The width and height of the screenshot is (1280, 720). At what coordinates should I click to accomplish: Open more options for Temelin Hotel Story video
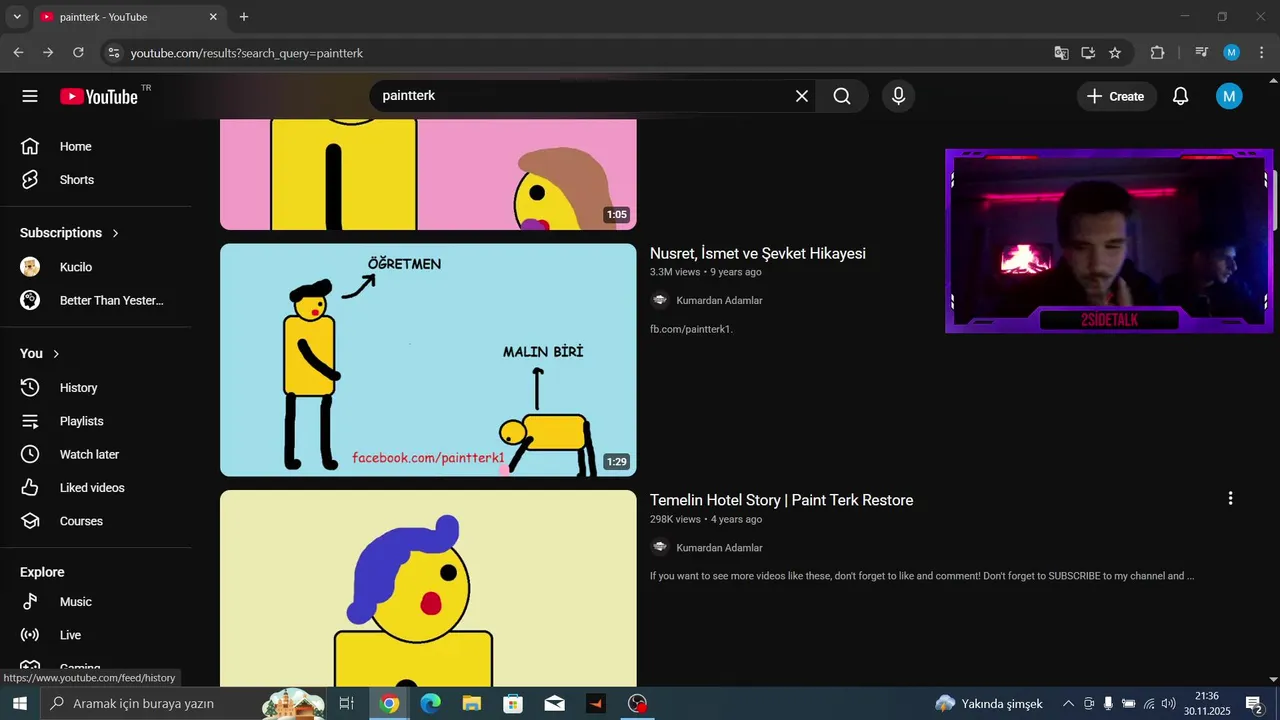click(x=1231, y=498)
